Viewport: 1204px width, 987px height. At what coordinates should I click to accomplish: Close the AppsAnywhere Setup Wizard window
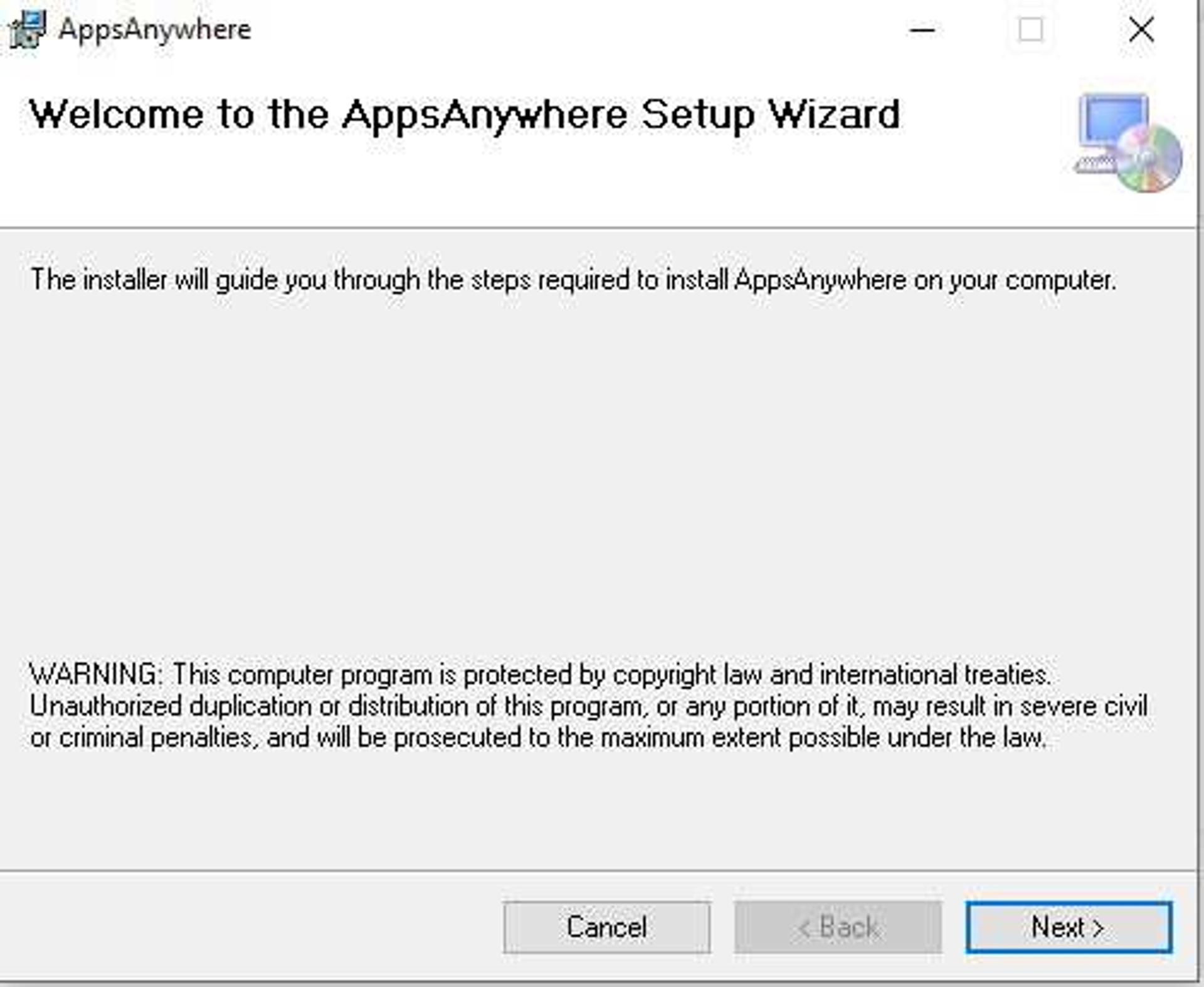(x=1141, y=29)
